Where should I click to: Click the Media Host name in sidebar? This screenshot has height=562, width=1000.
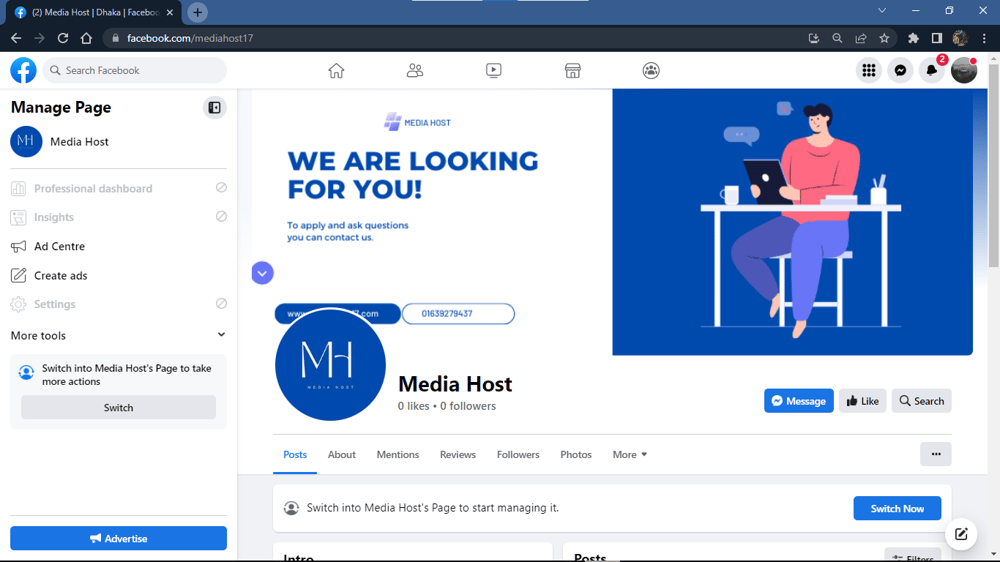tap(79, 142)
